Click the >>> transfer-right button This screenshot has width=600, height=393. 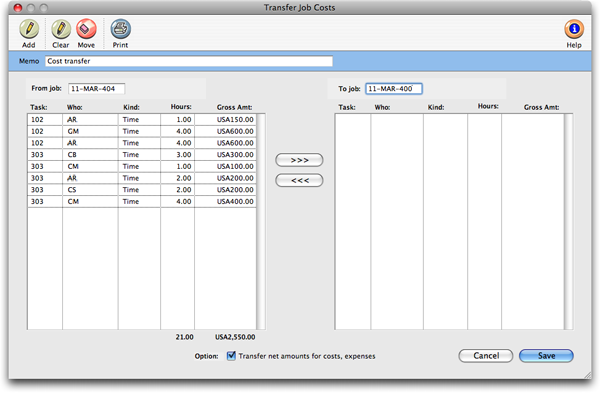coord(299,160)
